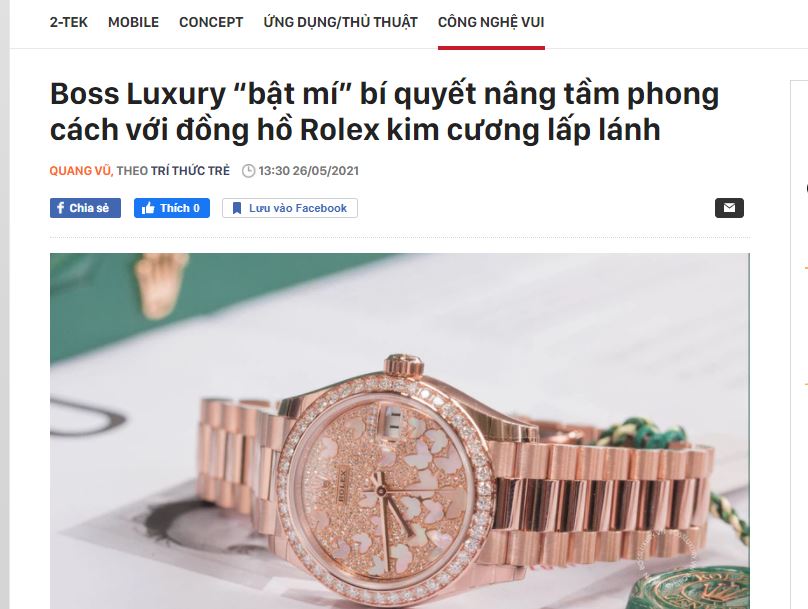Click the Boss Luxury article headline
Image resolution: width=808 pixels, height=609 pixels.
coord(384,111)
